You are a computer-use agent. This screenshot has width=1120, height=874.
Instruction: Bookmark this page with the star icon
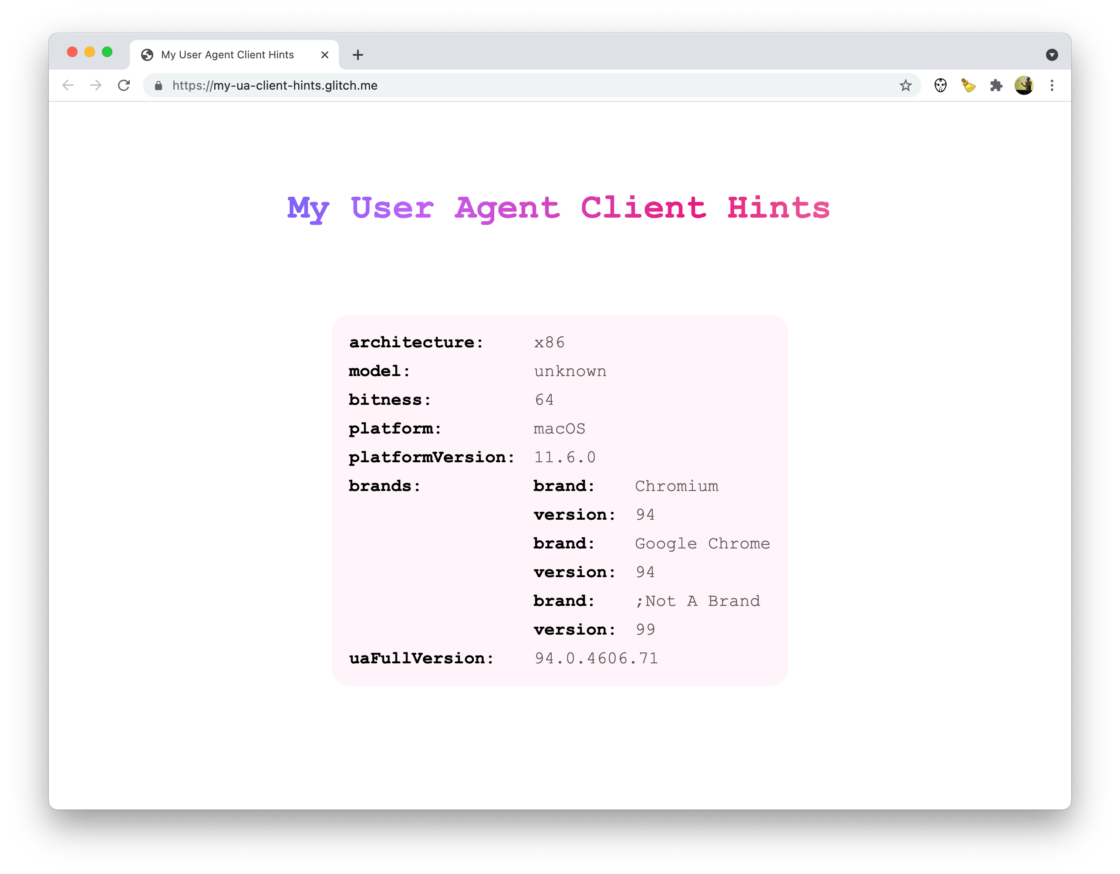(x=905, y=85)
